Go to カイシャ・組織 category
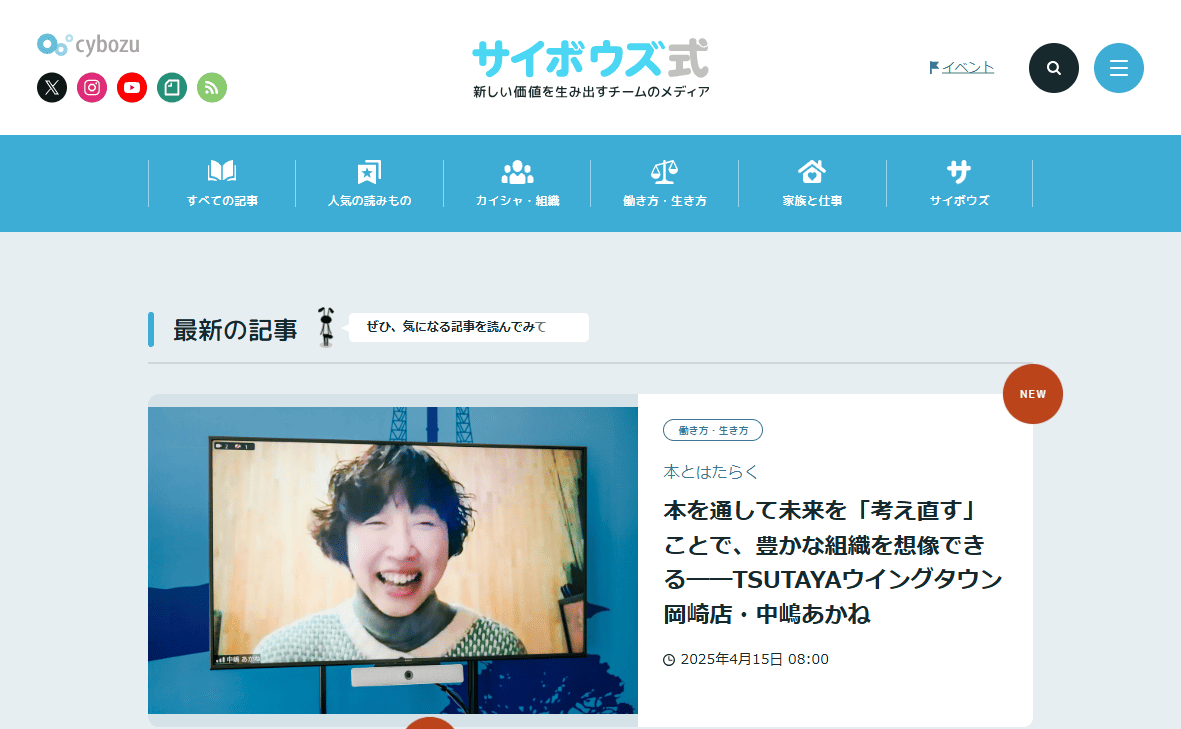The width and height of the screenshot is (1181, 729). coord(517,184)
